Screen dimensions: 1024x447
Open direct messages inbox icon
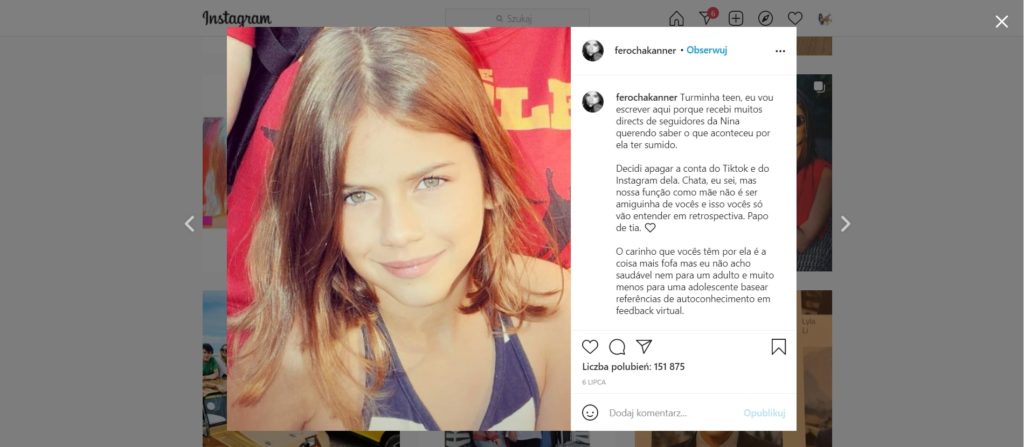tap(707, 18)
